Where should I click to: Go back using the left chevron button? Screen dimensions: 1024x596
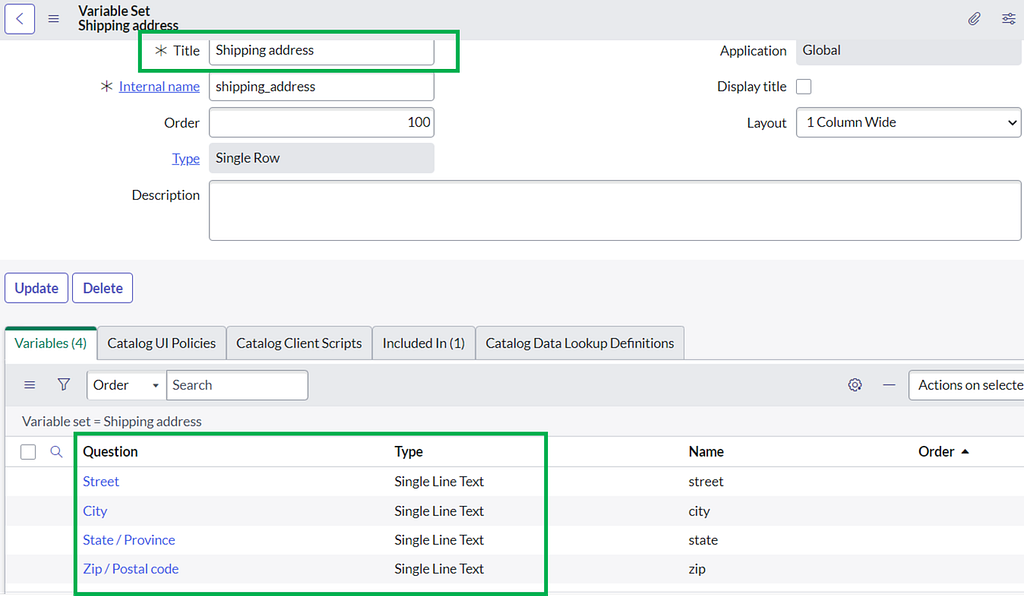click(x=20, y=19)
